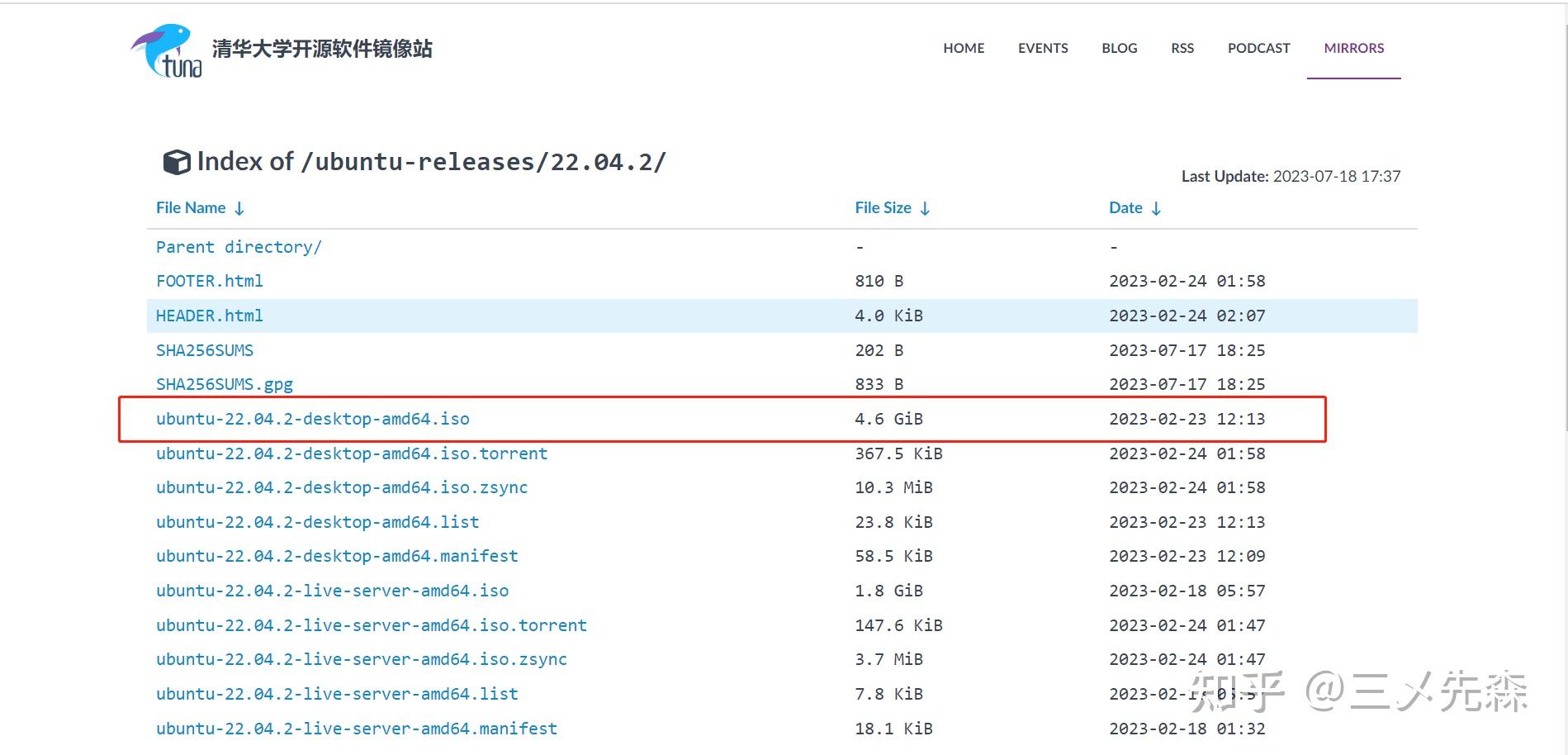Select the MIRRORS nav tab
The image size is (1568, 755).
pyautogui.click(x=1354, y=48)
